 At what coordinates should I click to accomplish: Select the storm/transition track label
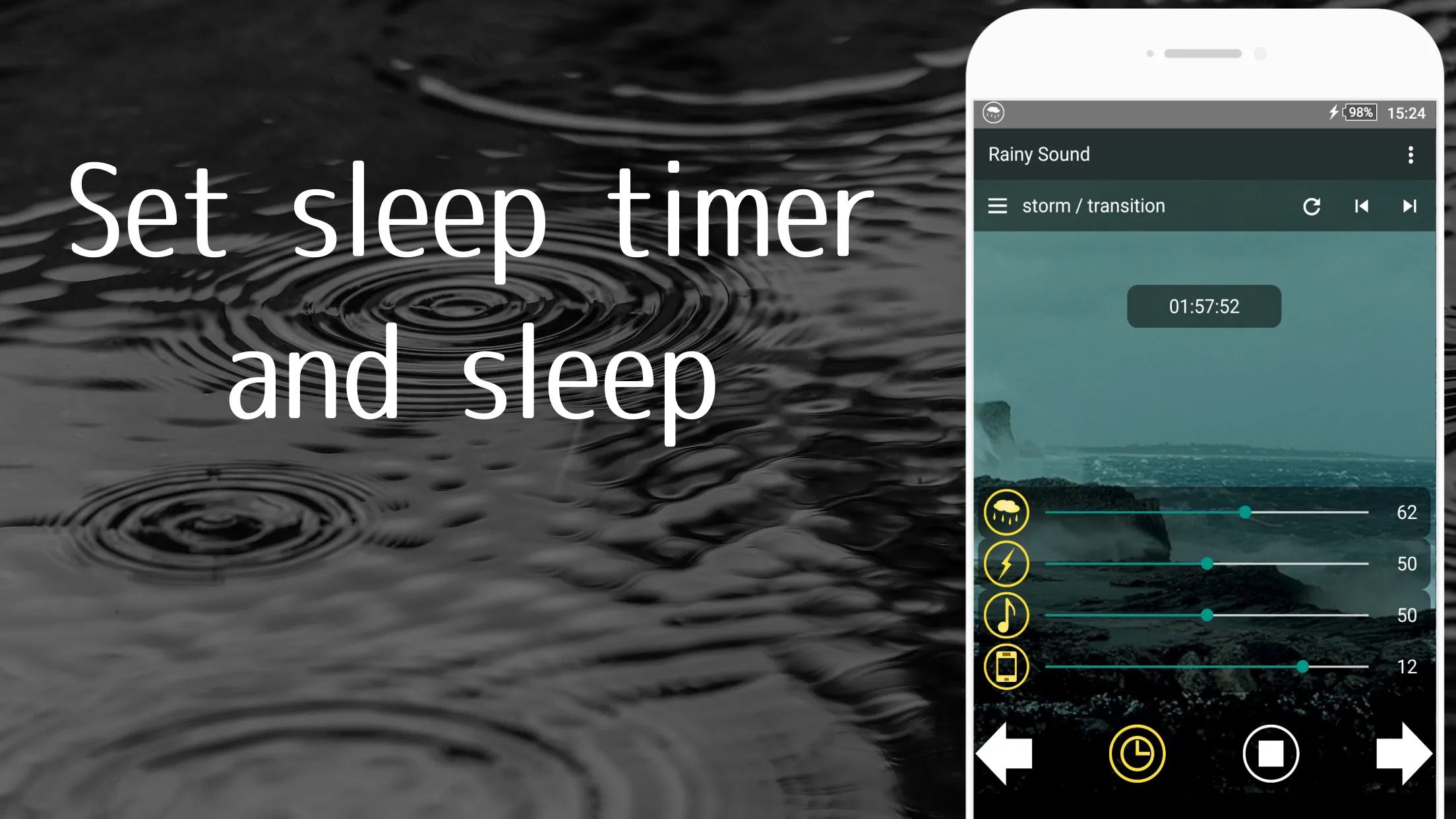[1093, 205]
